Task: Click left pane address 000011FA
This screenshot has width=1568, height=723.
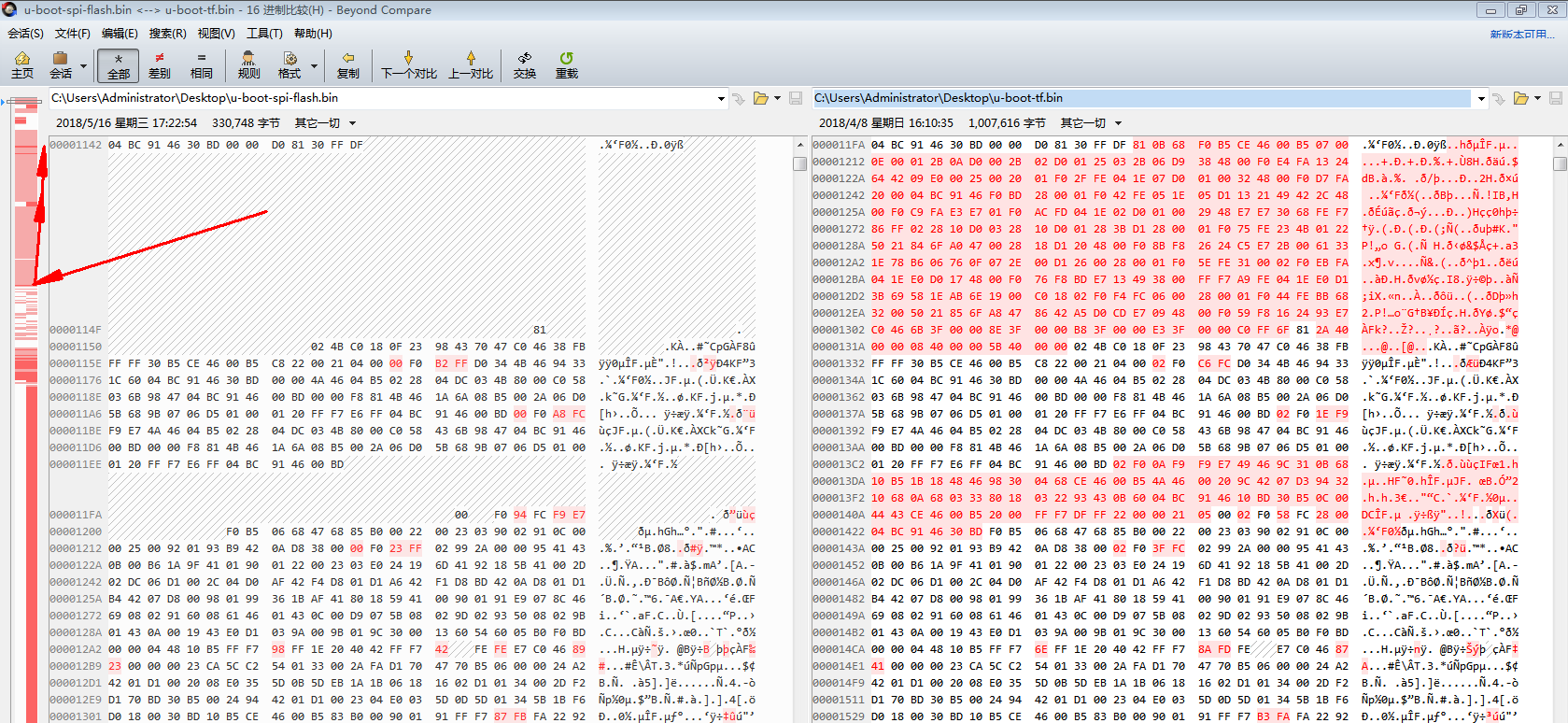Action: coord(76,515)
